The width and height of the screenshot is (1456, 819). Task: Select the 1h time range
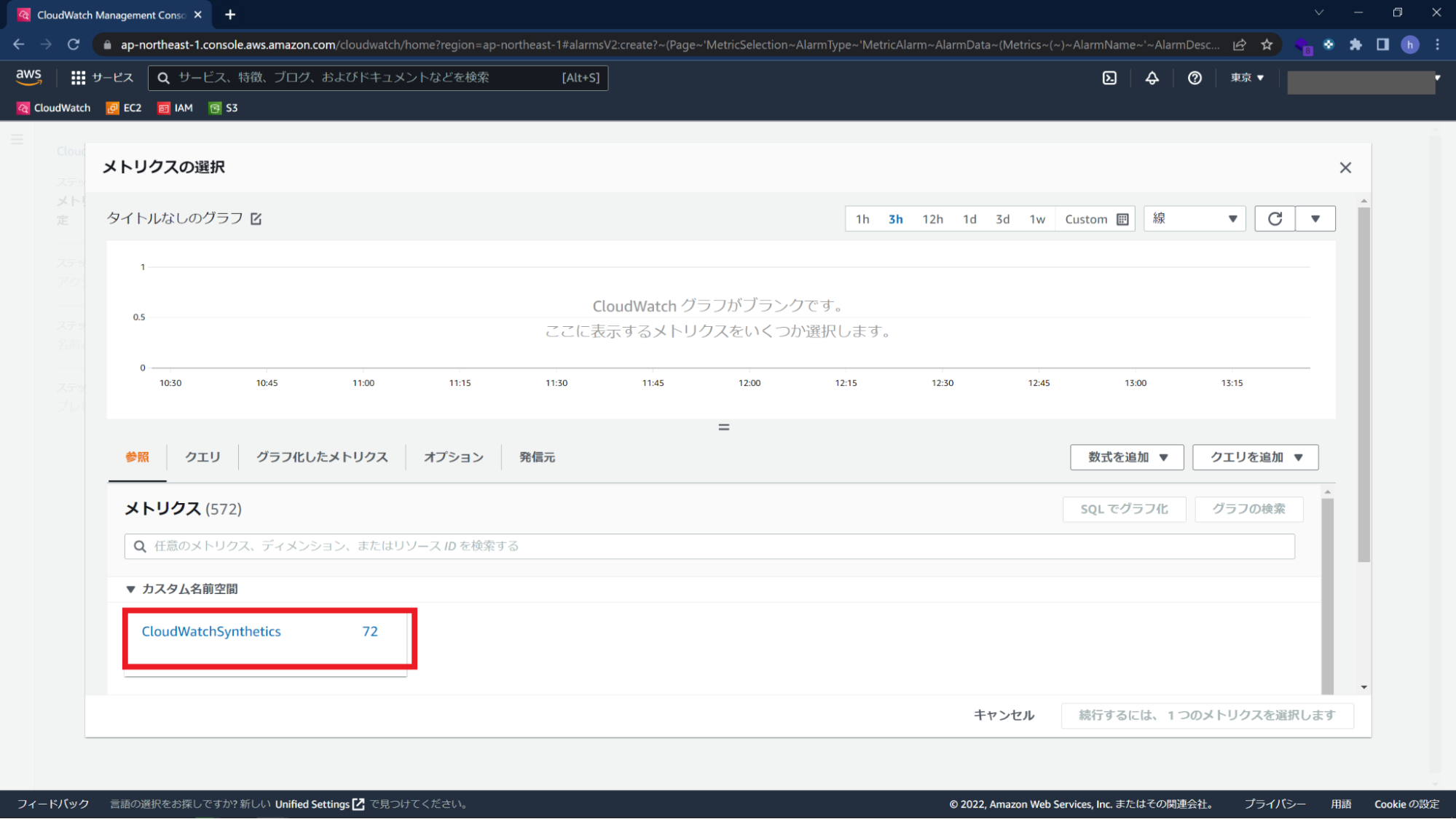pyautogui.click(x=862, y=219)
